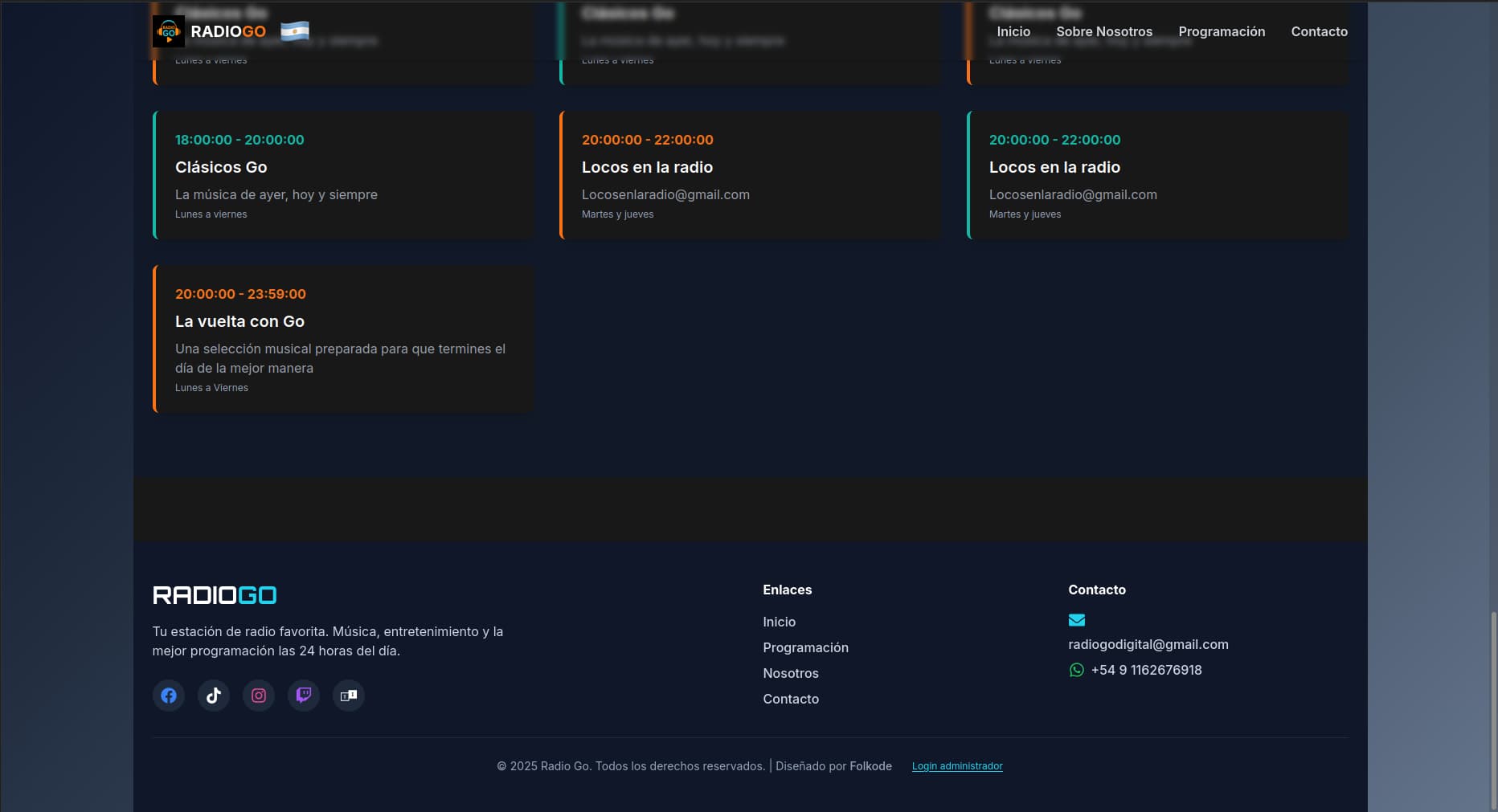Click the Login administrador link
The height and width of the screenshot is (812, 1498).
coord(957,765)
